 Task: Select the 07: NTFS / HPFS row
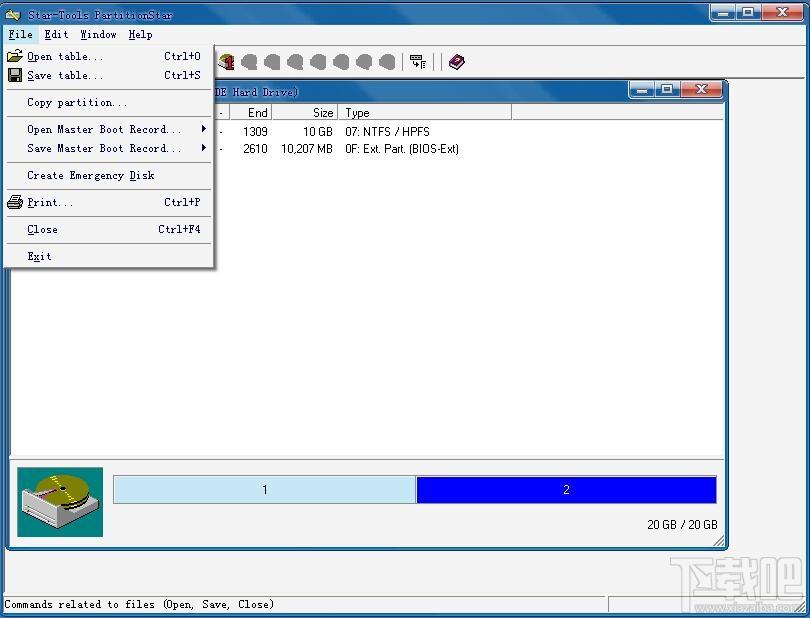coord(387,131)
